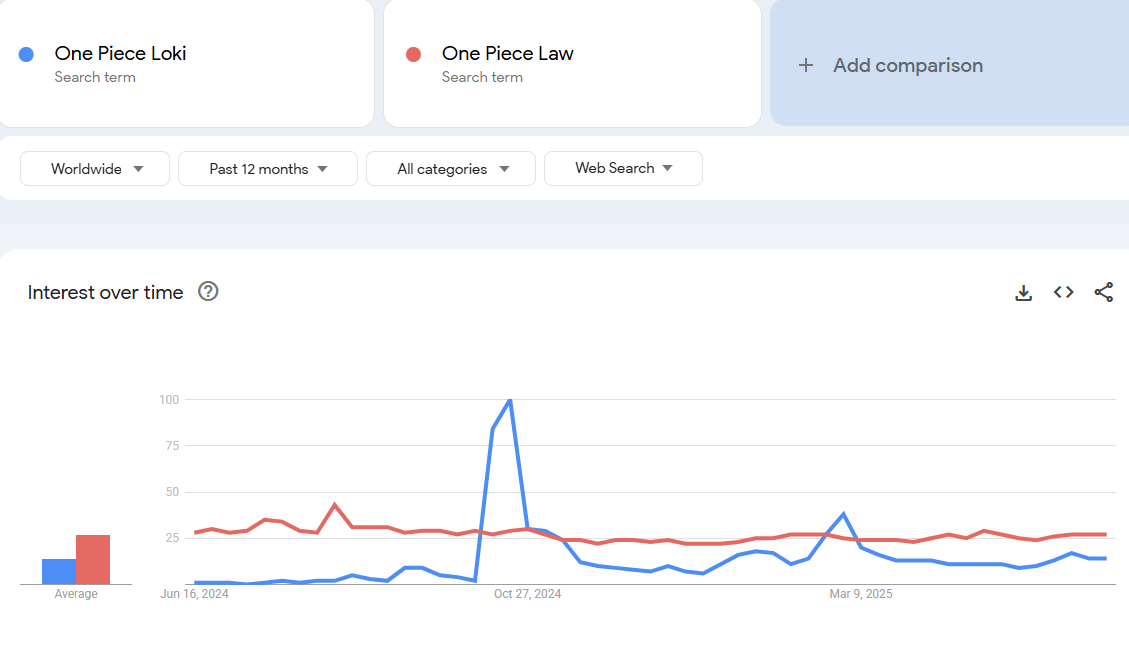Add a comparison search term
1129x659 pixels.
(x=949, y=63)
